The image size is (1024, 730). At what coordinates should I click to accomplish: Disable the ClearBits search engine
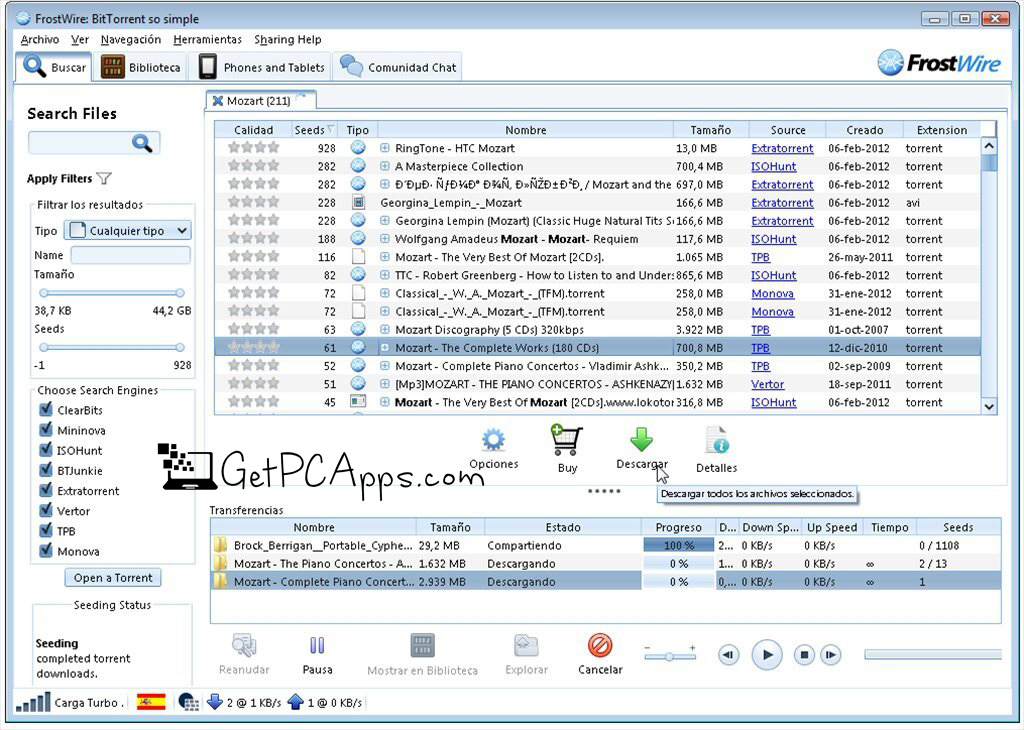[45, 410]
